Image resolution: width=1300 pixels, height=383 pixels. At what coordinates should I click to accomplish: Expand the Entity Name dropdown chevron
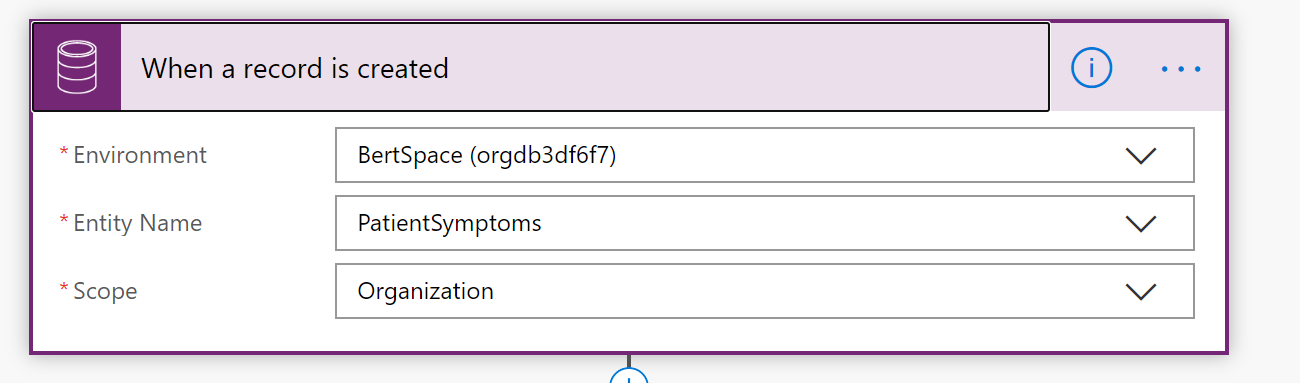[x=1140, y=224]
